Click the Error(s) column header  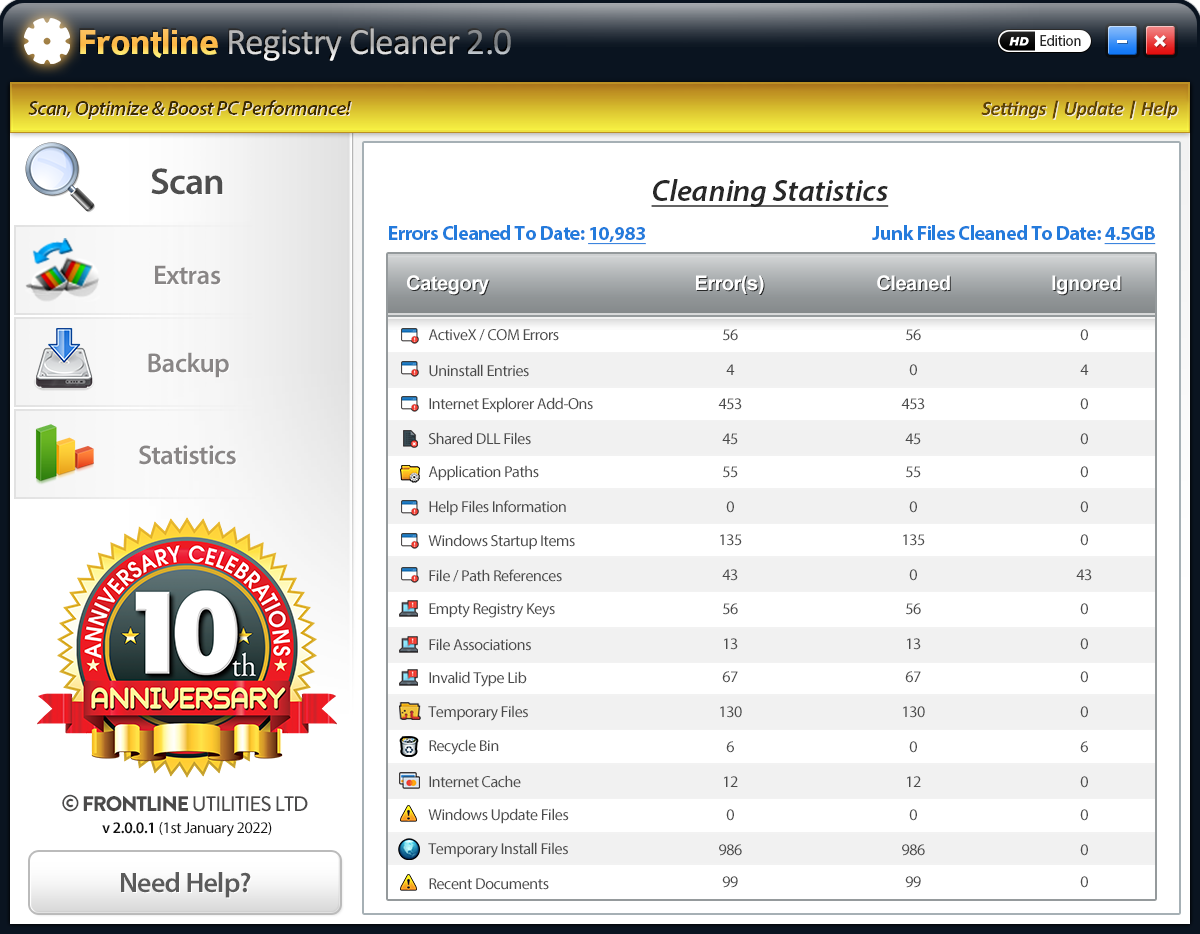729,284
